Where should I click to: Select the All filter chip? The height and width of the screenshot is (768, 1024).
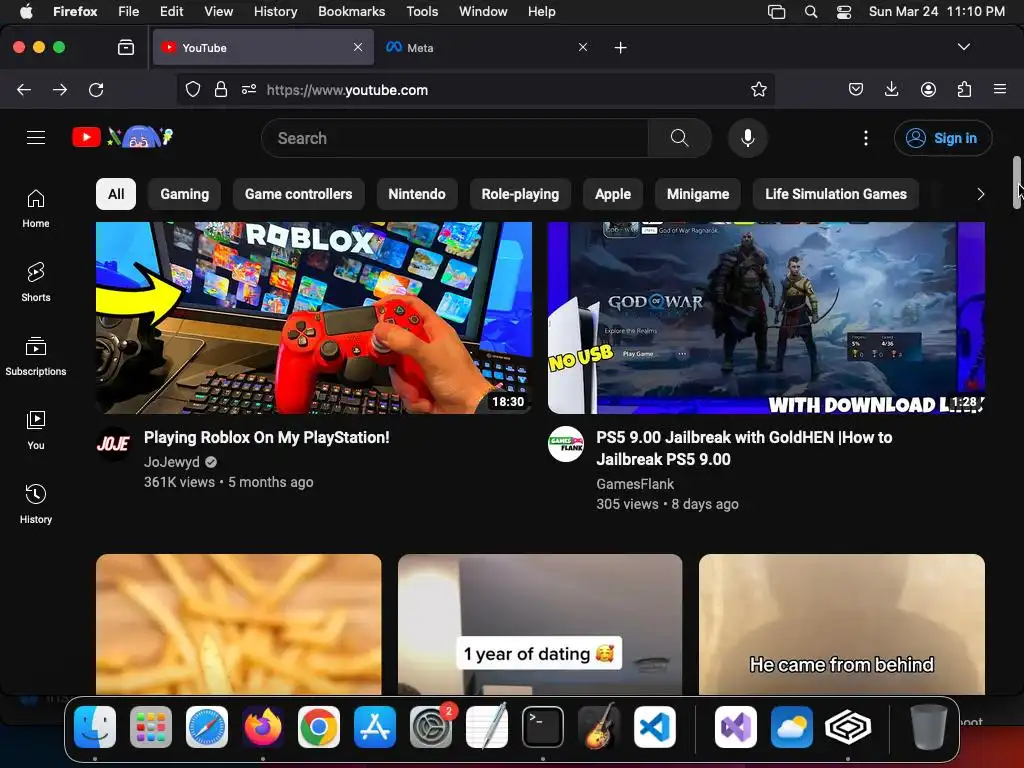coord(116,194)
